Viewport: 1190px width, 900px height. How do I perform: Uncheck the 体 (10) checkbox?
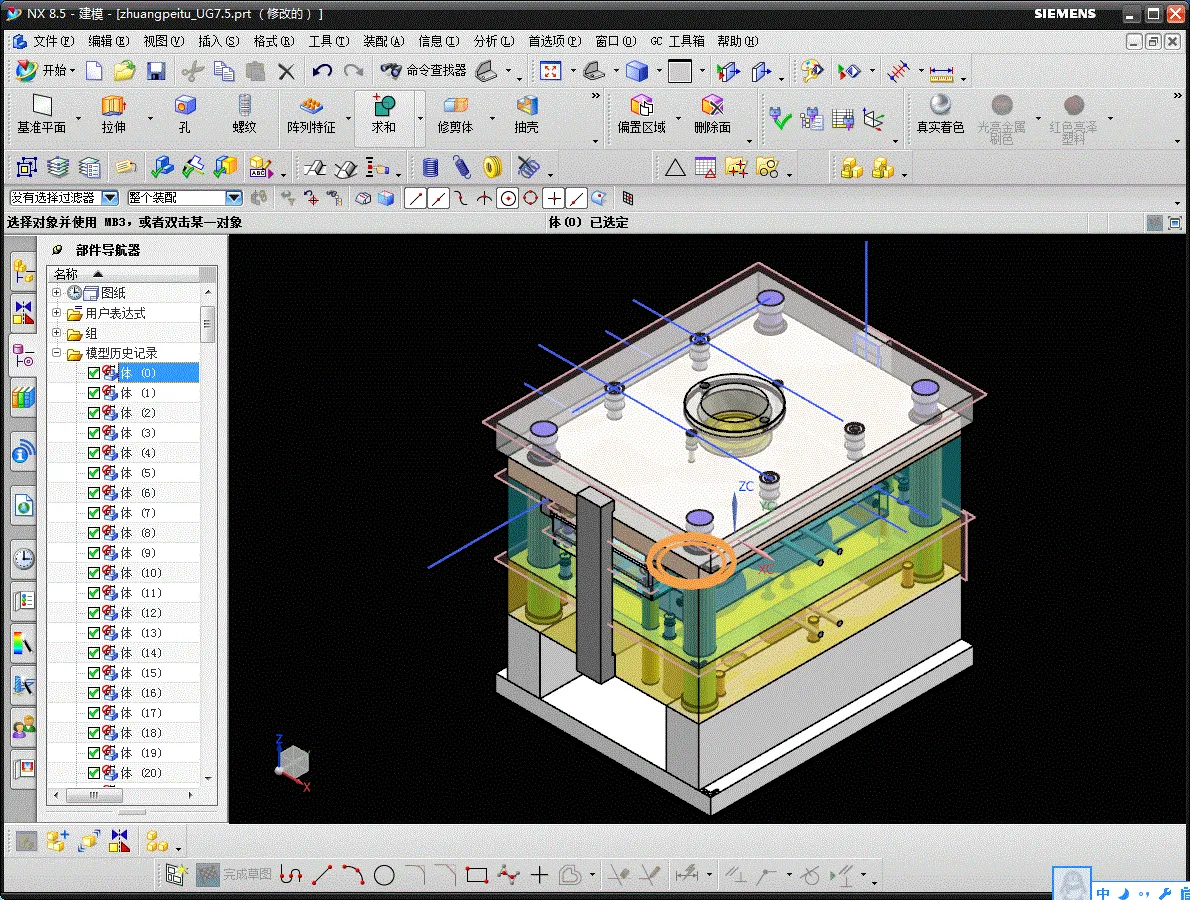(94, 573)
